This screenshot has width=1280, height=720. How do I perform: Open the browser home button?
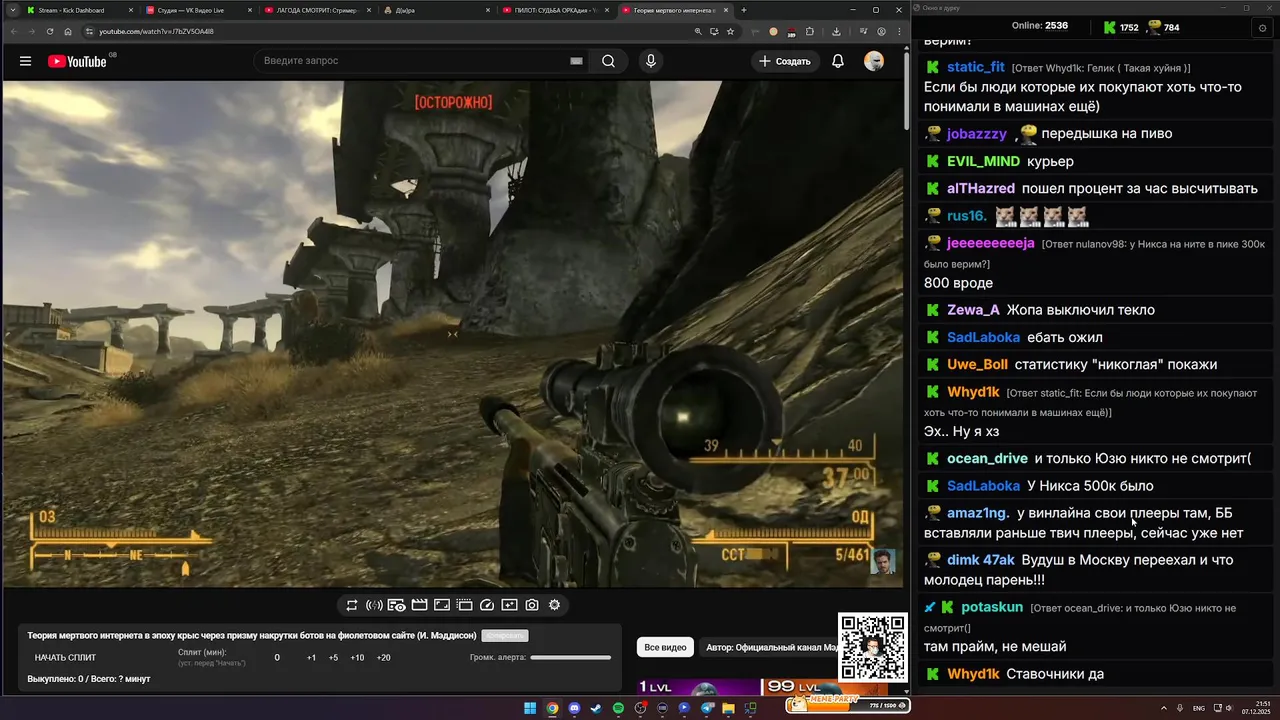click(x=68, y=31)
